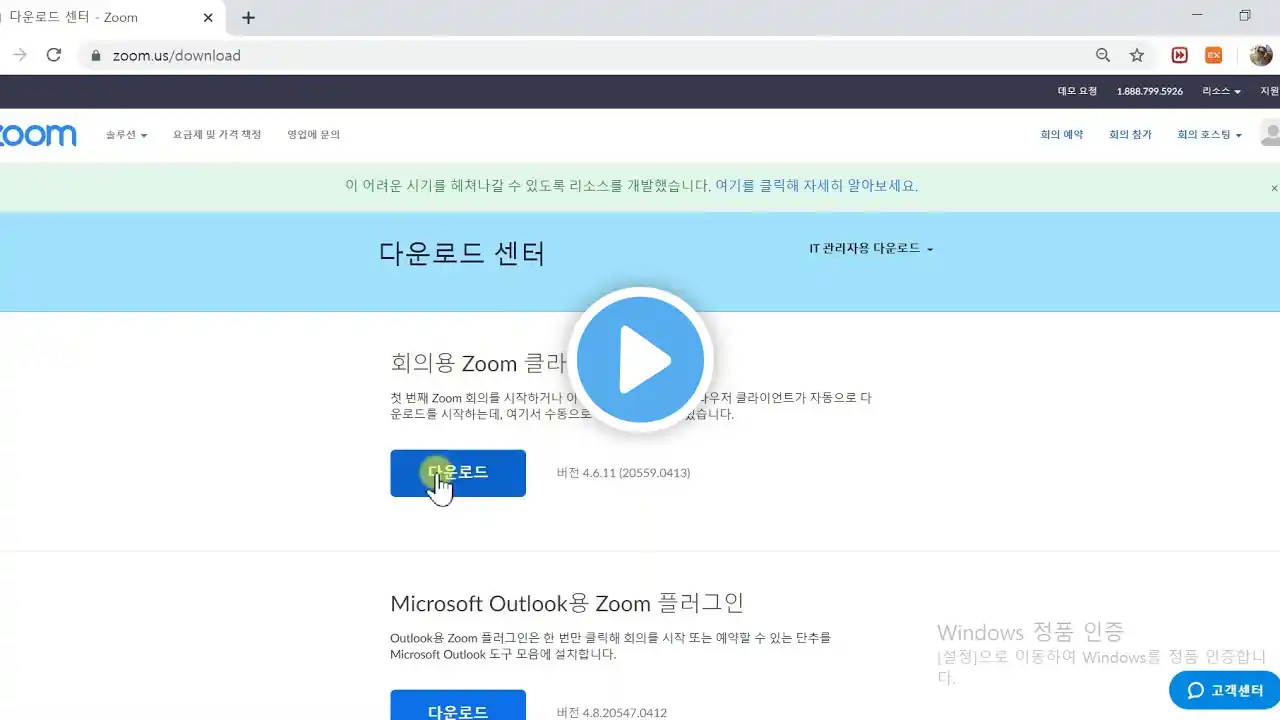Click phone number 1.888.799.5926
This screenshot has width=1280, height=720.
(1150, 91)
